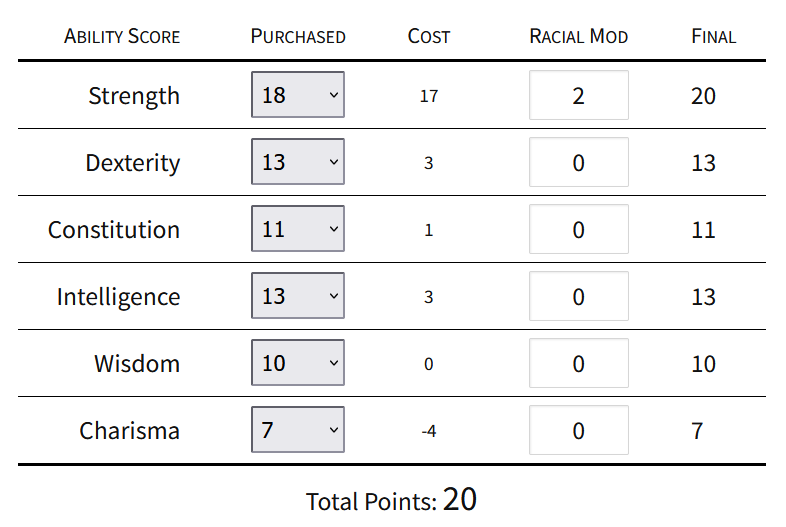
Task: Expand the Wisdom purchased score dropdown
Action: pos(297,364)
